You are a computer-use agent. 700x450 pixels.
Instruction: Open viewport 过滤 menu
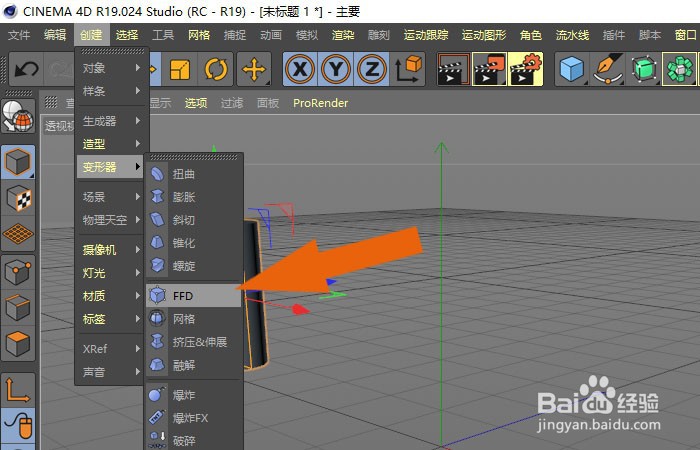[x=232, y=103]
